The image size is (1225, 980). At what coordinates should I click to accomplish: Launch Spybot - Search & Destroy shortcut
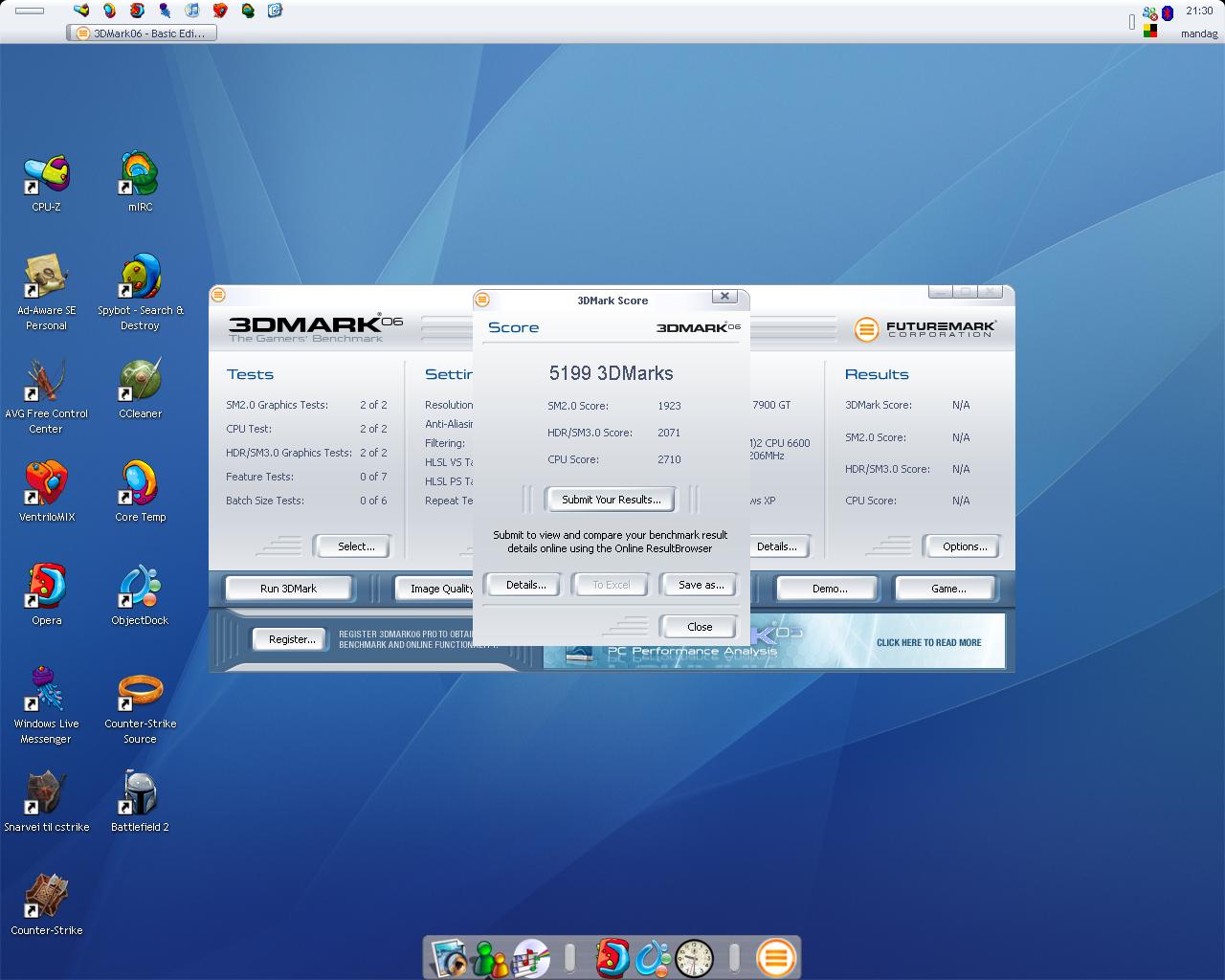(140, 292)
